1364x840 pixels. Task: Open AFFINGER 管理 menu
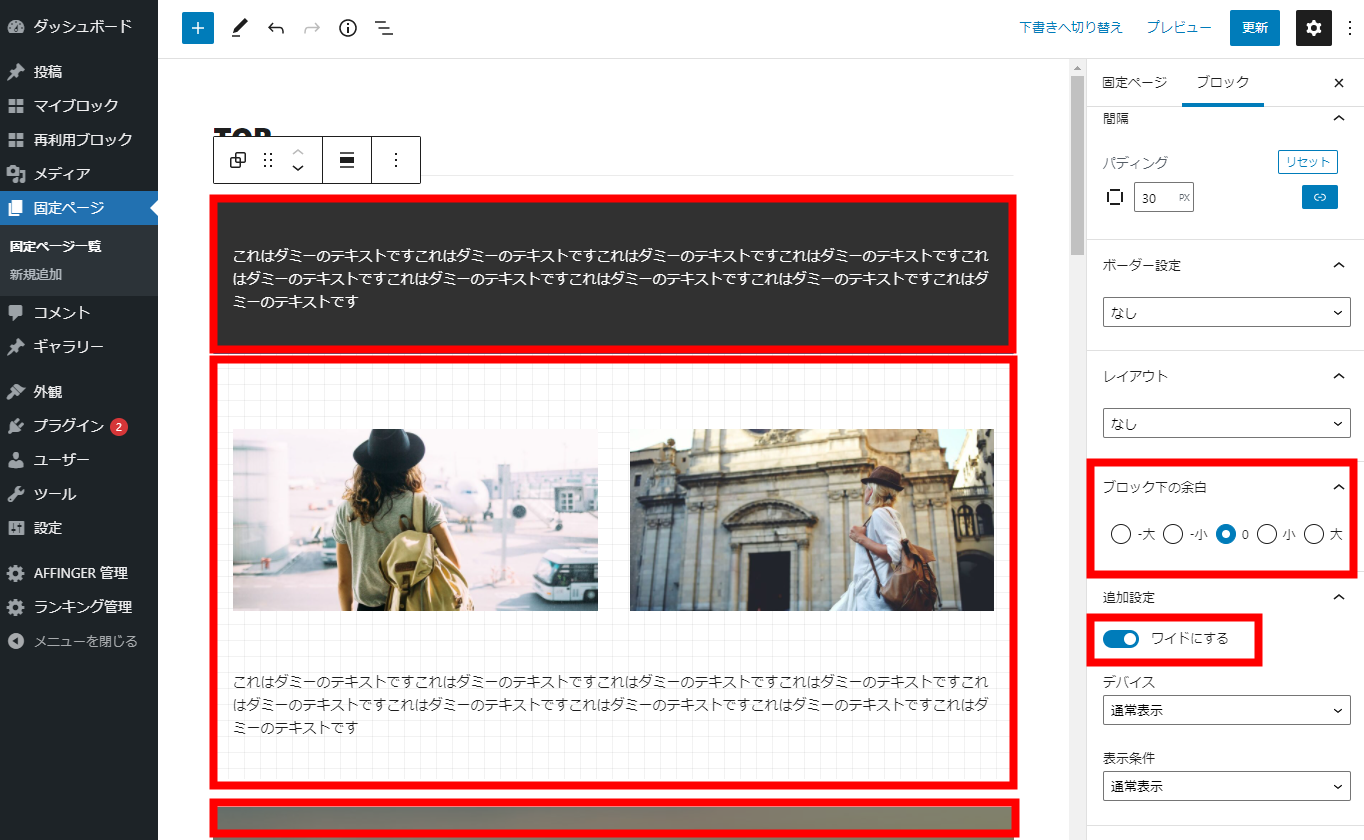(x=79, y=573)
